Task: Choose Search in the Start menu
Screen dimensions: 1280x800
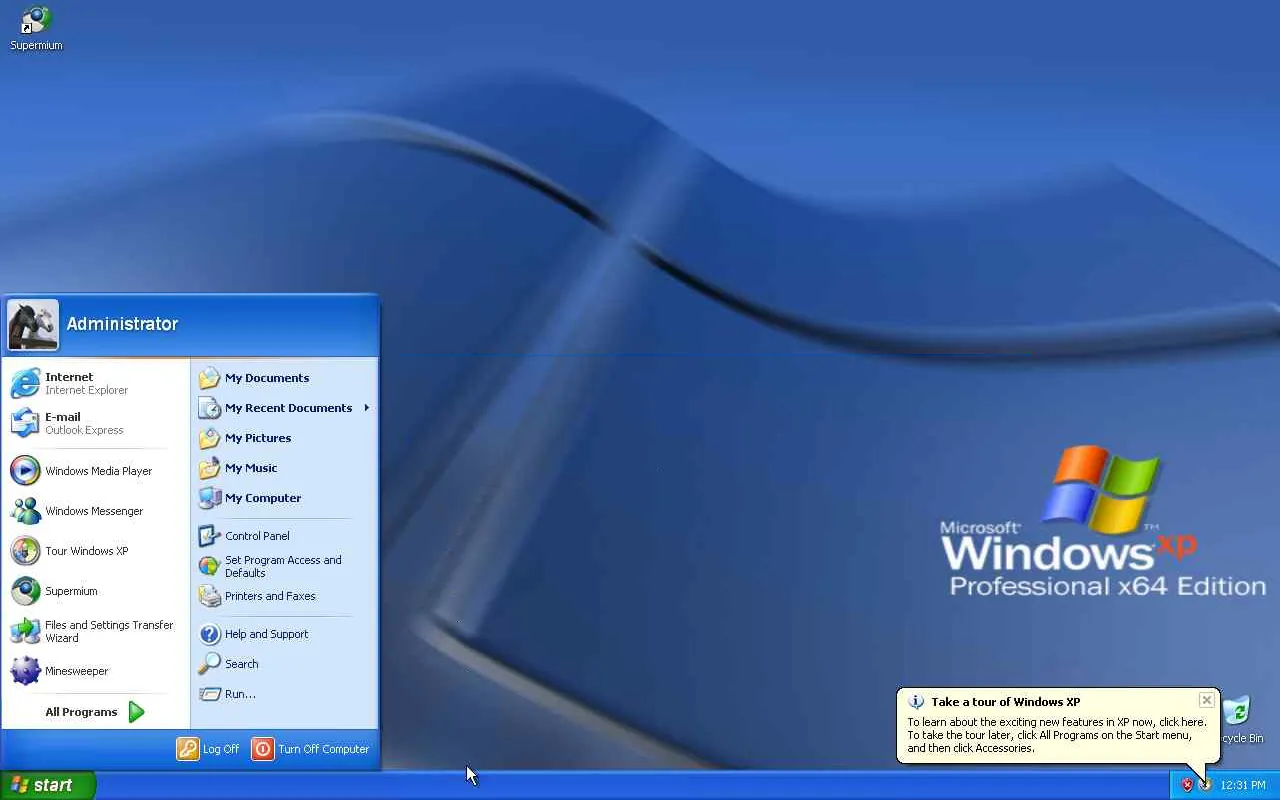Action: (284, 664)
